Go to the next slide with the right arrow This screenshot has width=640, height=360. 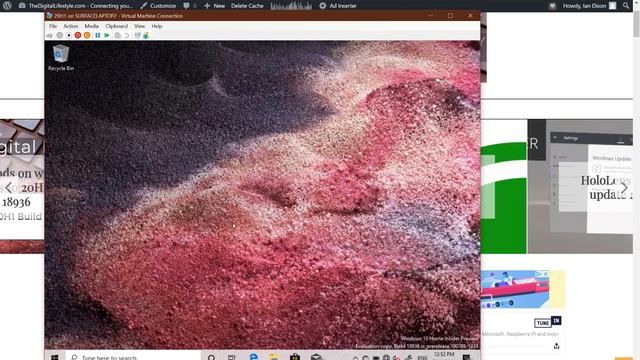pyautogui.click(x=624, y=187)
